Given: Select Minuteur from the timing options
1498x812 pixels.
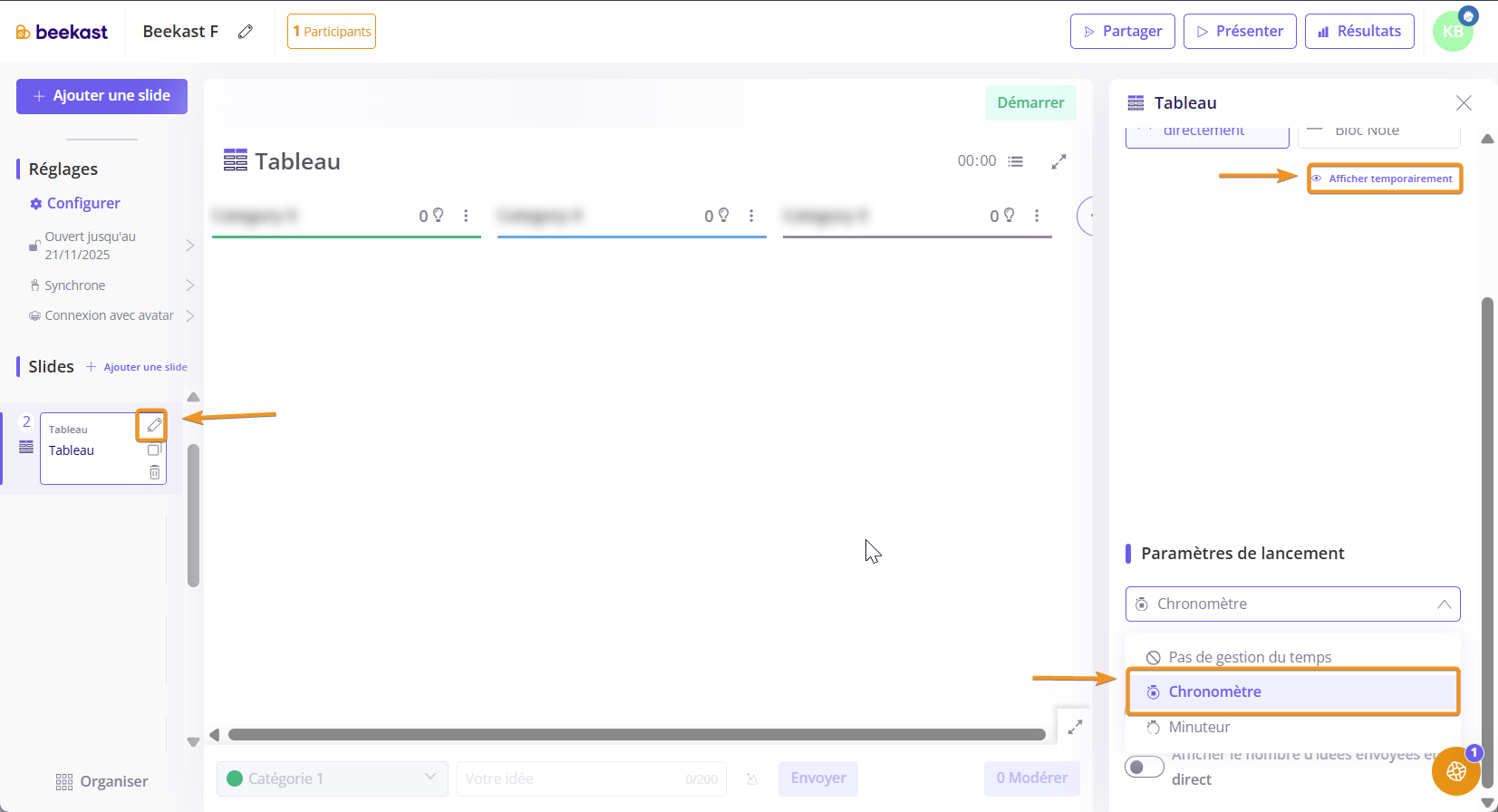Looking at the screenshot, I should coord(1199,727).
